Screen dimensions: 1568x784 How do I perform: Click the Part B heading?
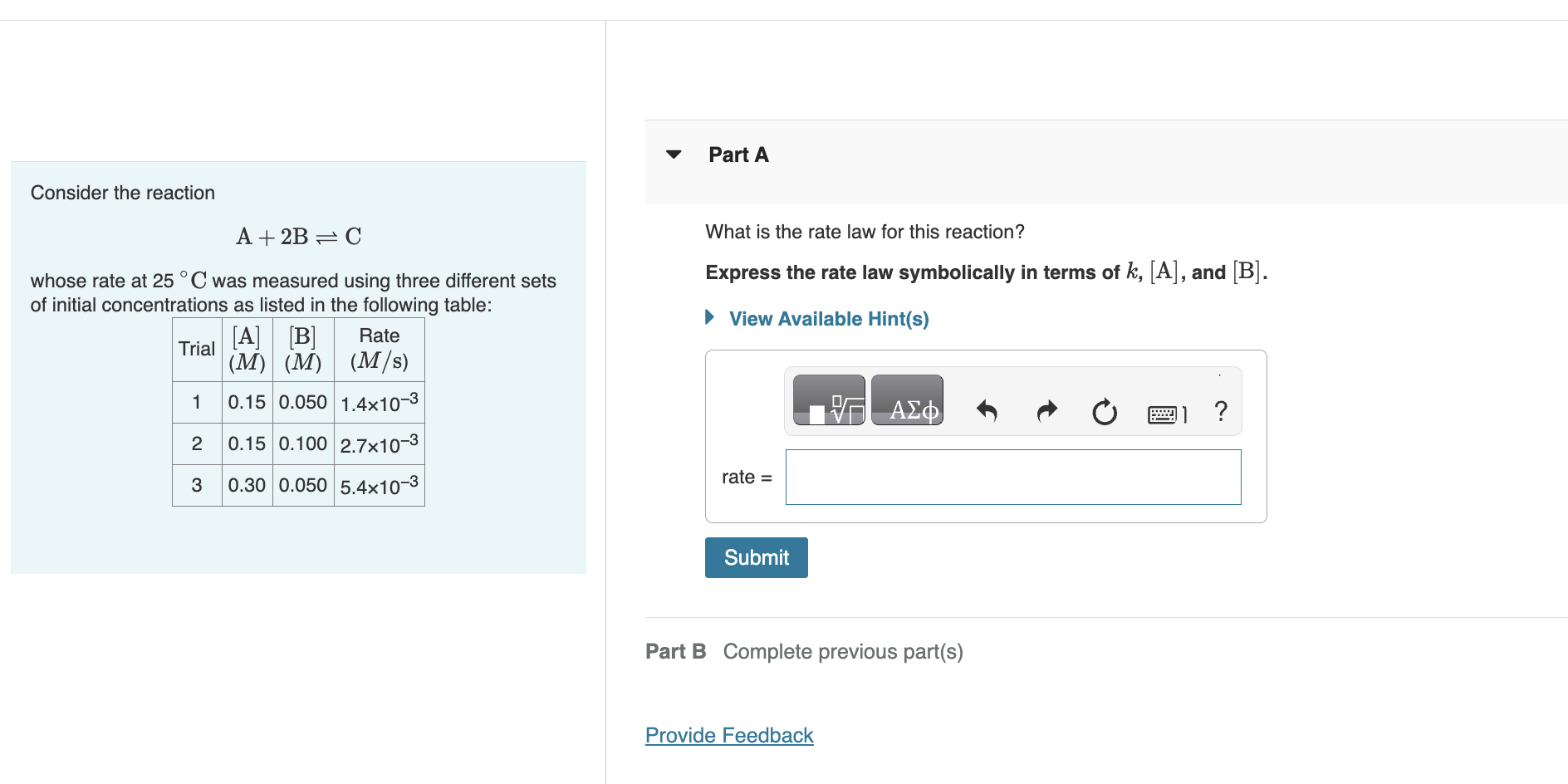coord(675,651)
